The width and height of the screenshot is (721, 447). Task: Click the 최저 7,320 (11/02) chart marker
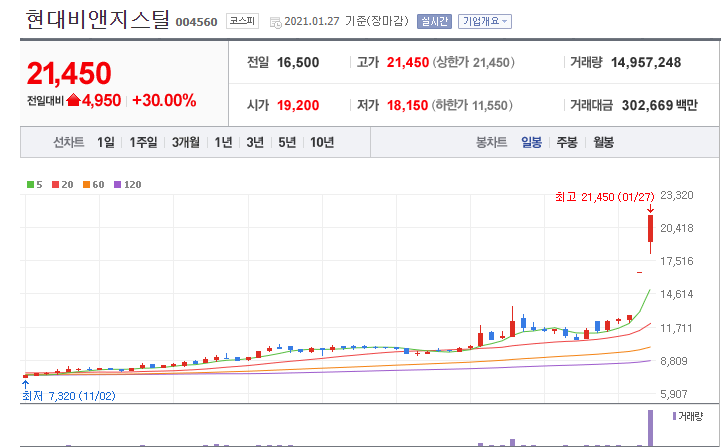[x=69, y=396]
